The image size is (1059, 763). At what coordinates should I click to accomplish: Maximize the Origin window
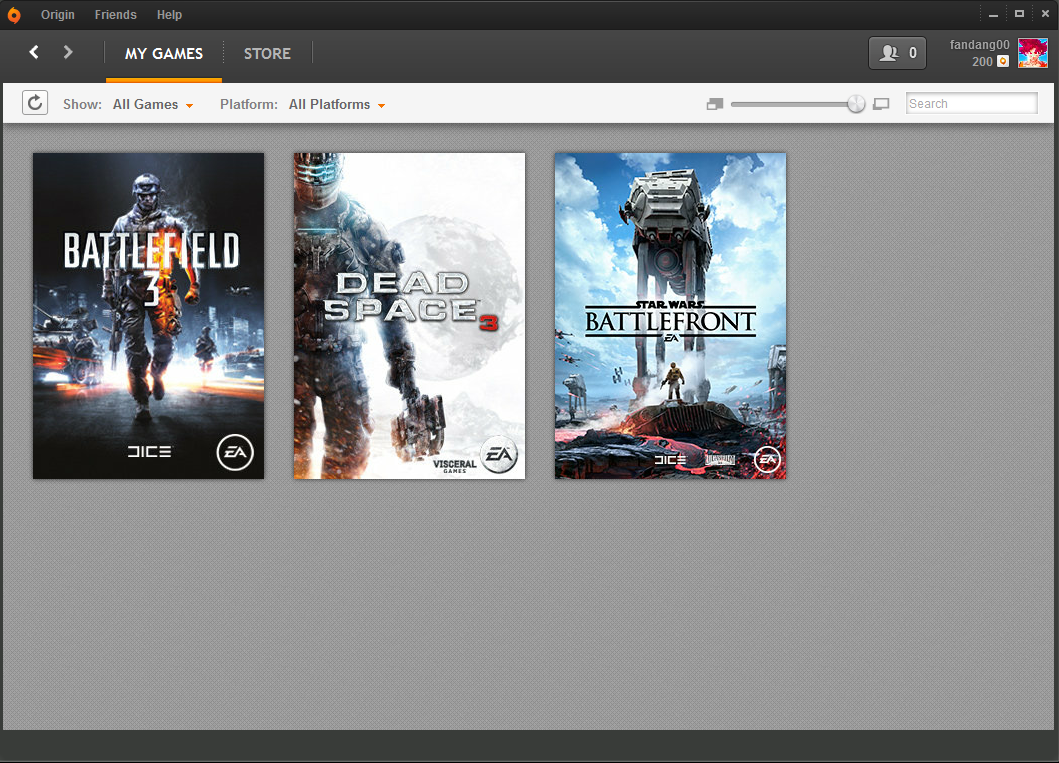click(x=1019, y=14)
